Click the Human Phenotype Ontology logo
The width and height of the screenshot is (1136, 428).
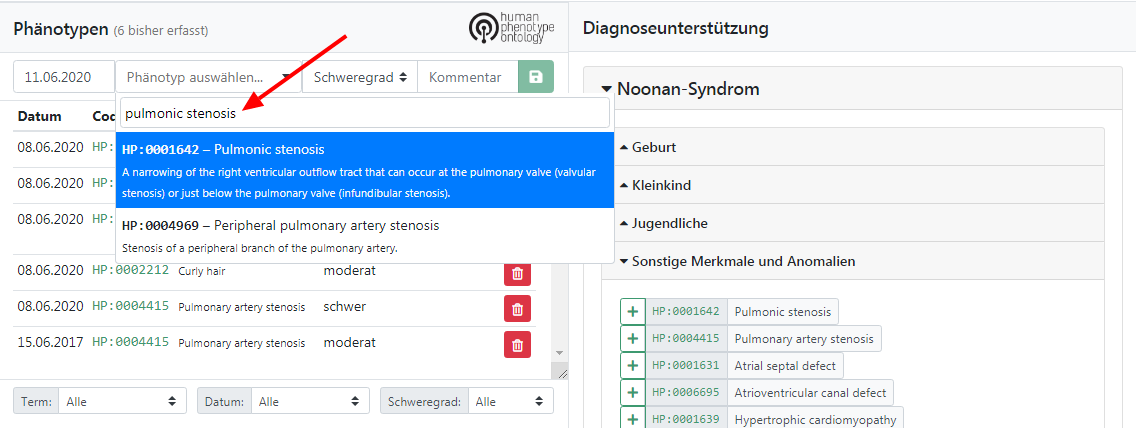511,27
